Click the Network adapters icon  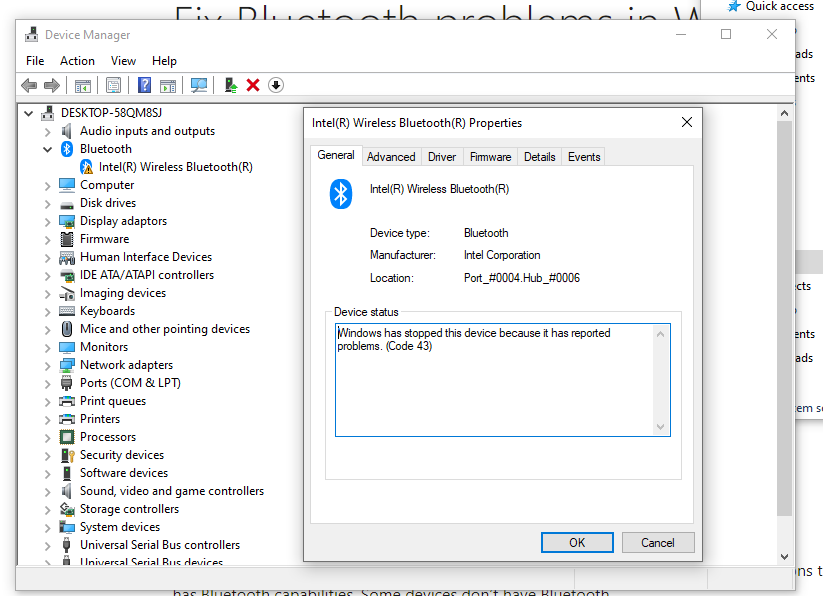coord(67,365)
